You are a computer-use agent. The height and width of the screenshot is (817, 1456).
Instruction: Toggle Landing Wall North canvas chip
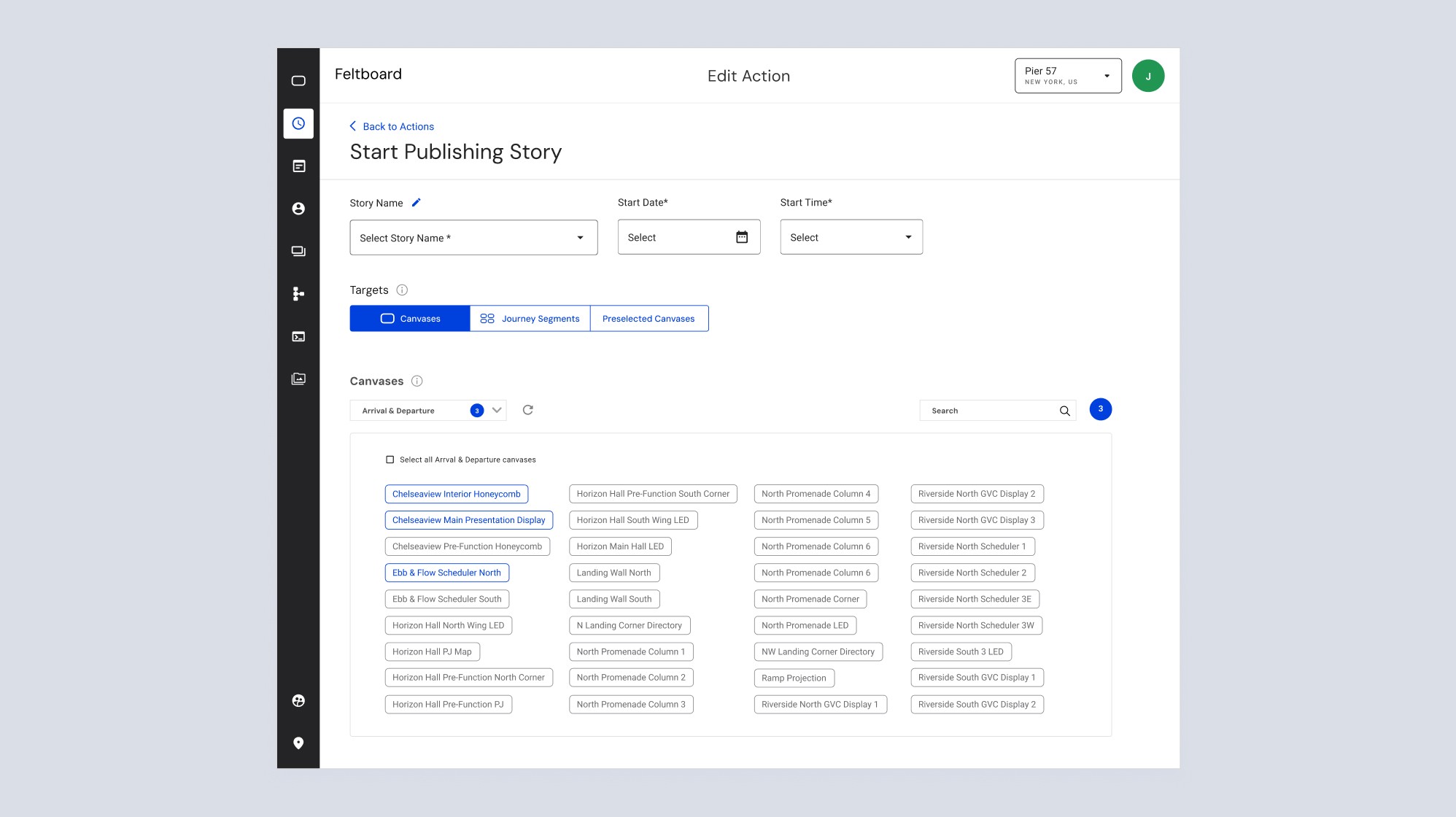coord(613,573)
